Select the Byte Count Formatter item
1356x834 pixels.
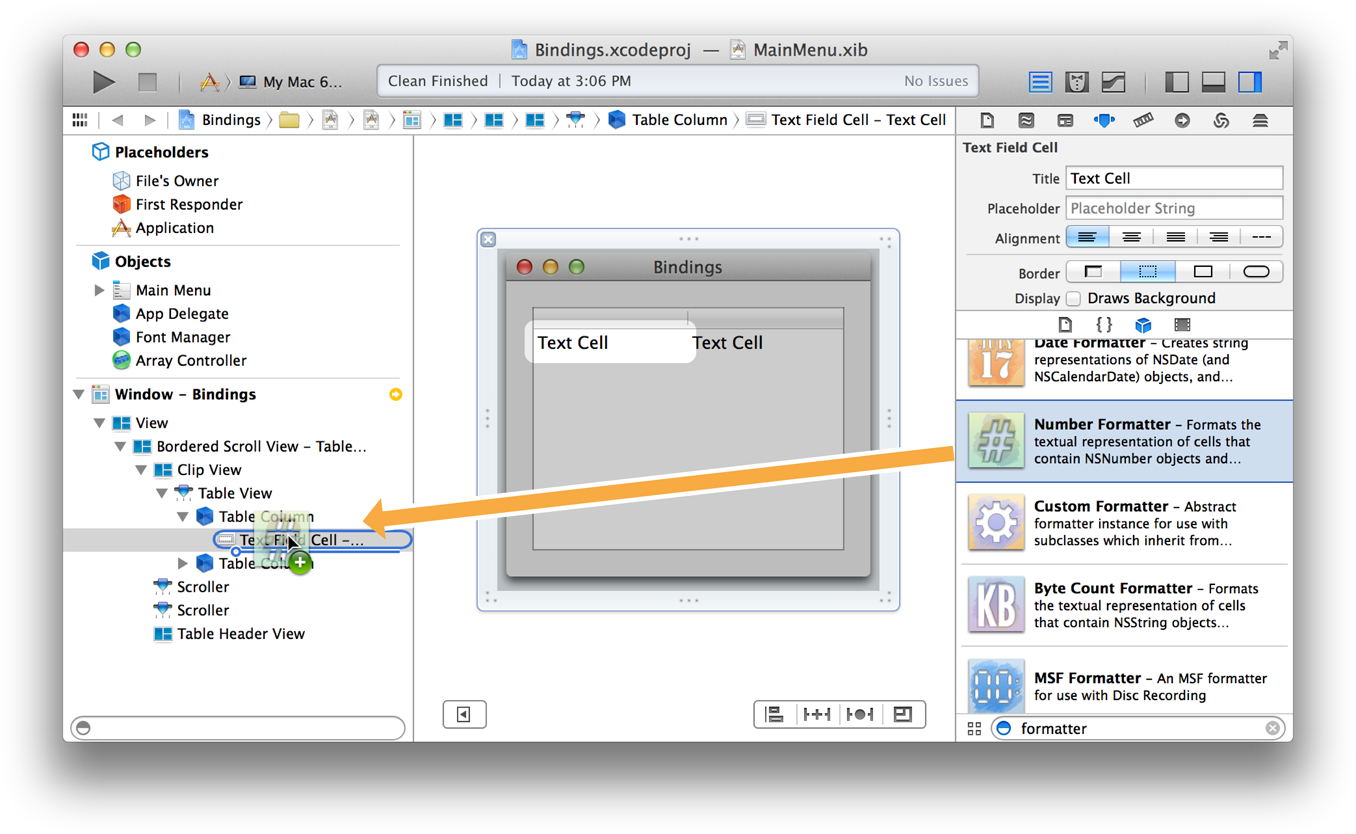click(1124, 605)
